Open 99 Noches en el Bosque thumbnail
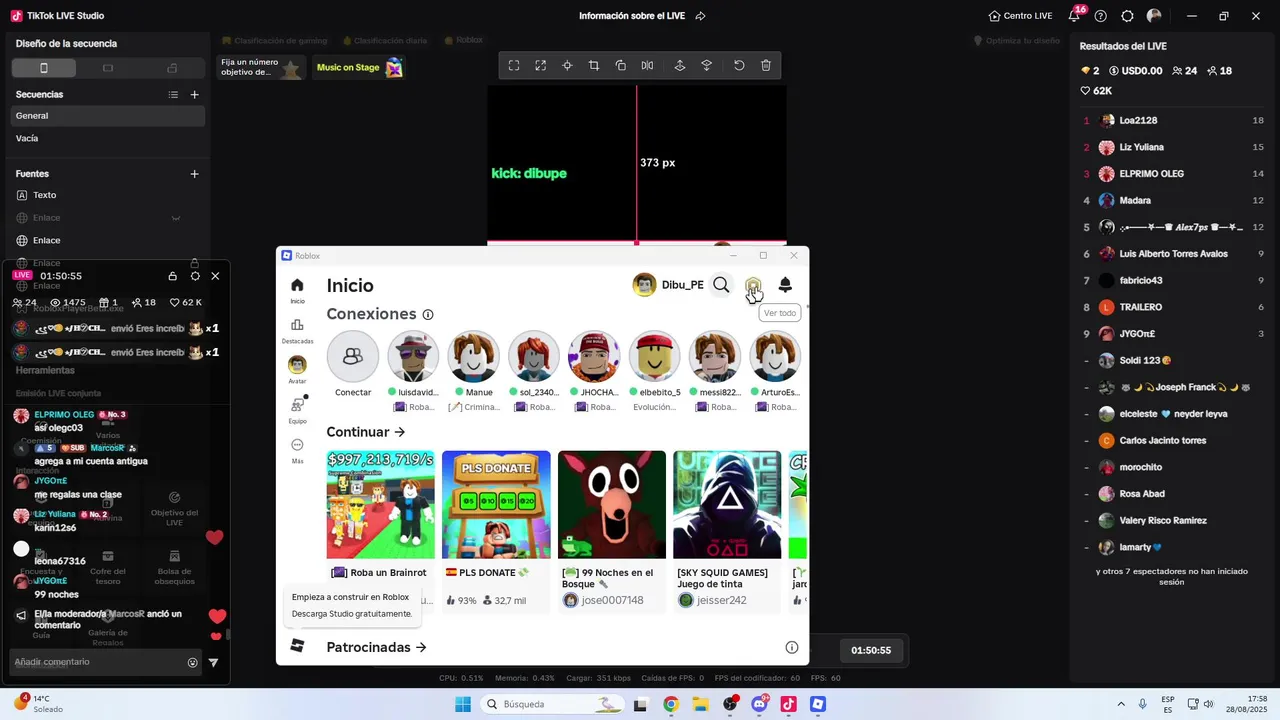Viewport: 1280px width, 720px height. 612,505
